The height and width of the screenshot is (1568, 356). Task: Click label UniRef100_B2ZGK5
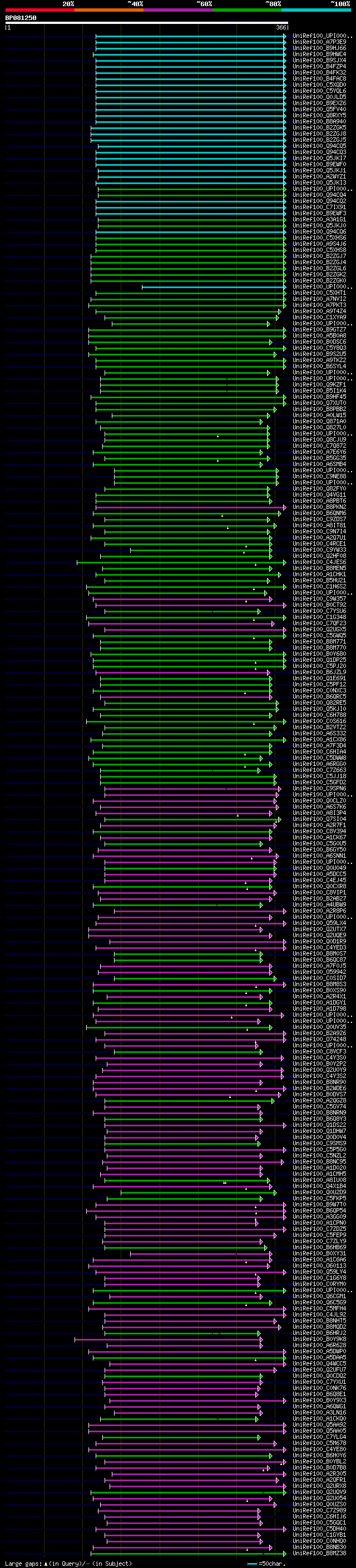pyautogui.click(x=319, y=127)
